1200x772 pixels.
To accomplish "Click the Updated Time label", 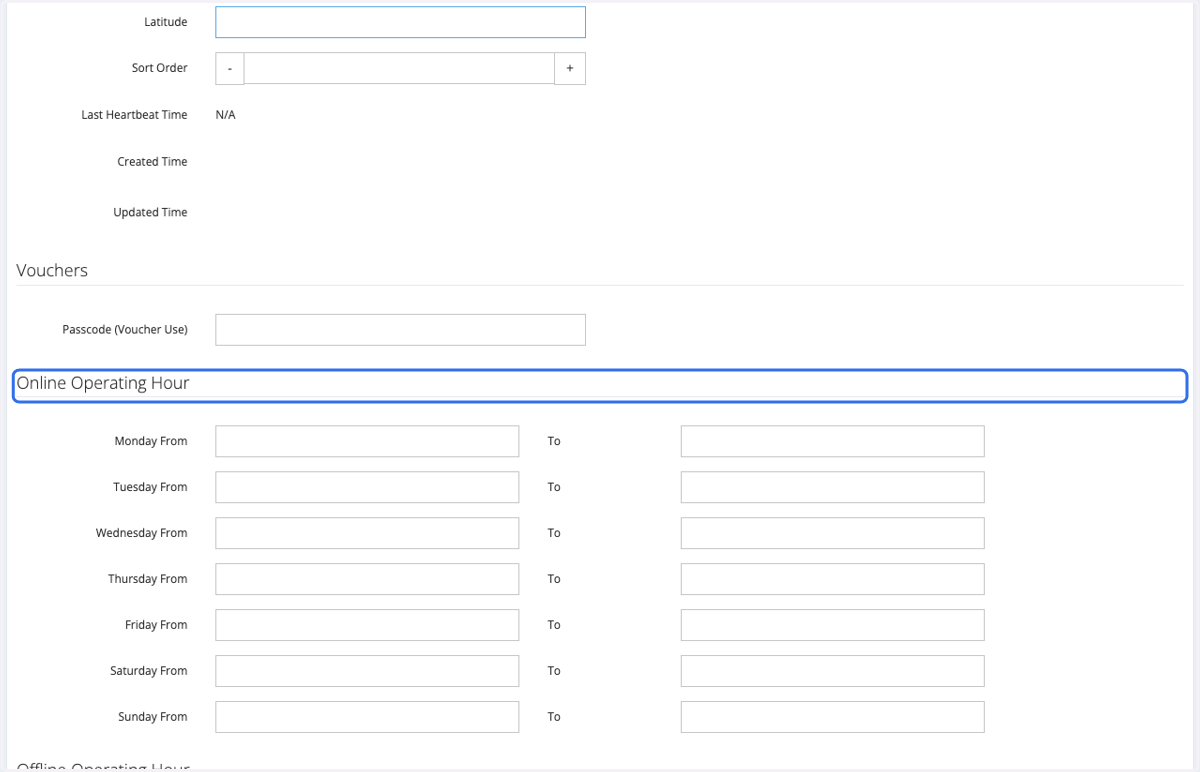I will click(x=150, y=212).
